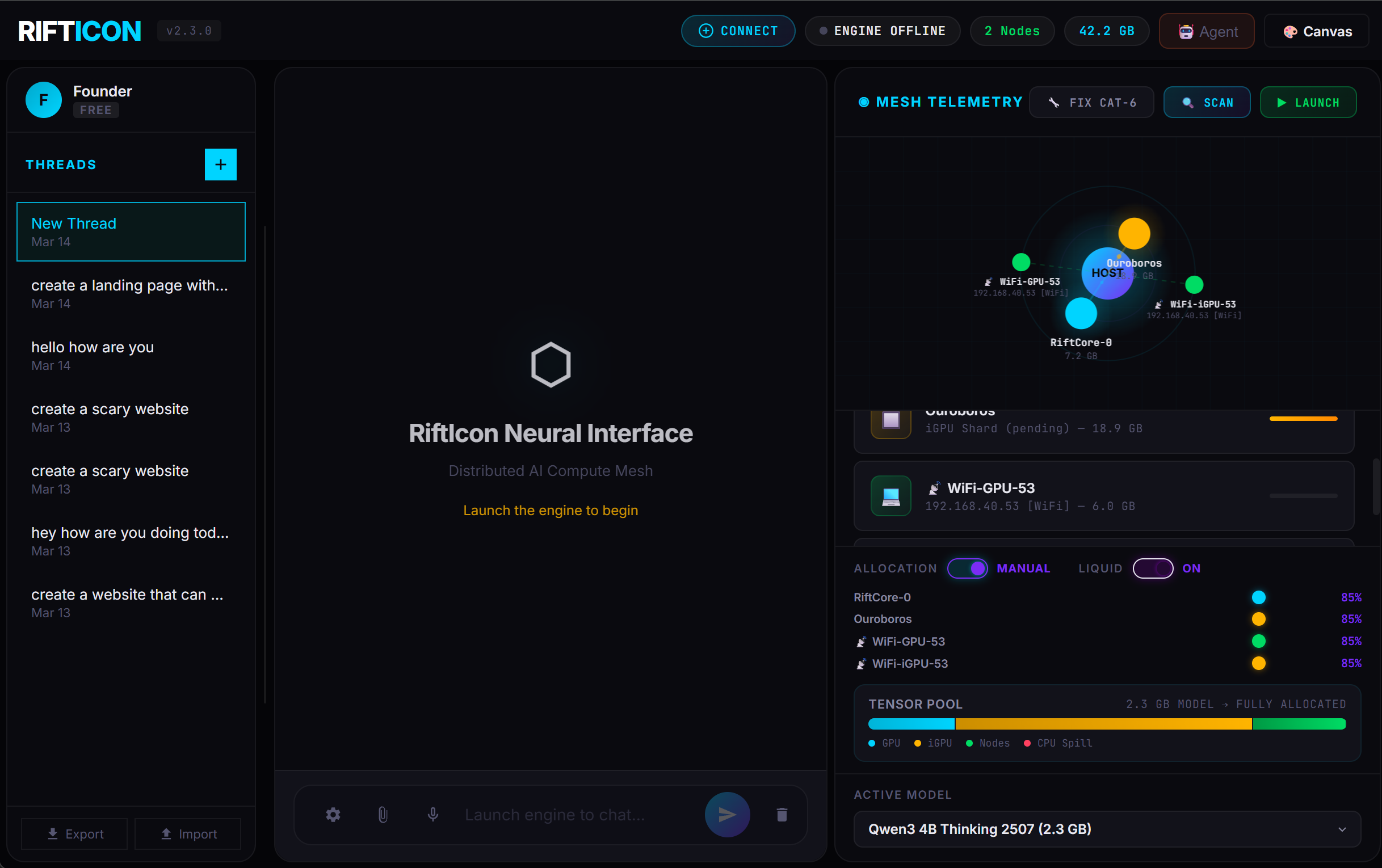This screenshot has width=1382, height=868.
Task: Add new thread with plus icon
Action: pyautogui.click(x=220, y=165)
